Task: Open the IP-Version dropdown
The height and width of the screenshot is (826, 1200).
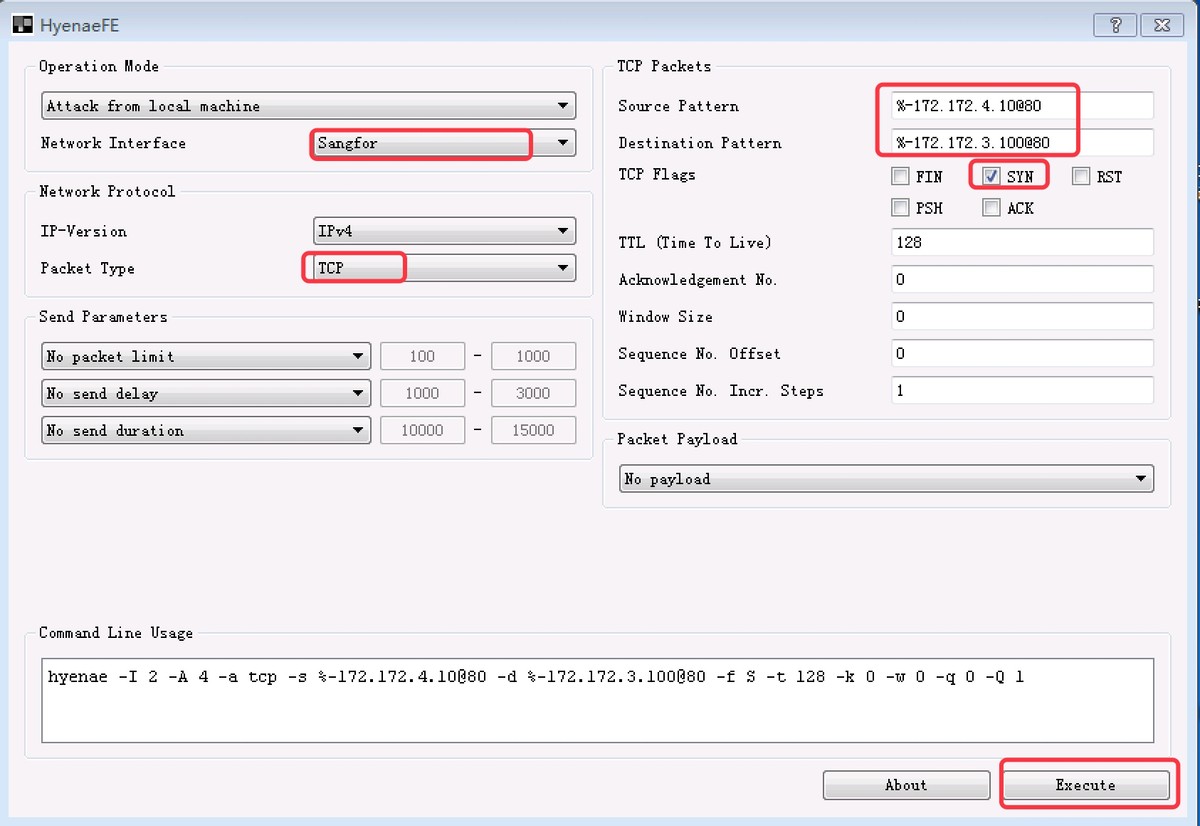Action: pos(444,231)
